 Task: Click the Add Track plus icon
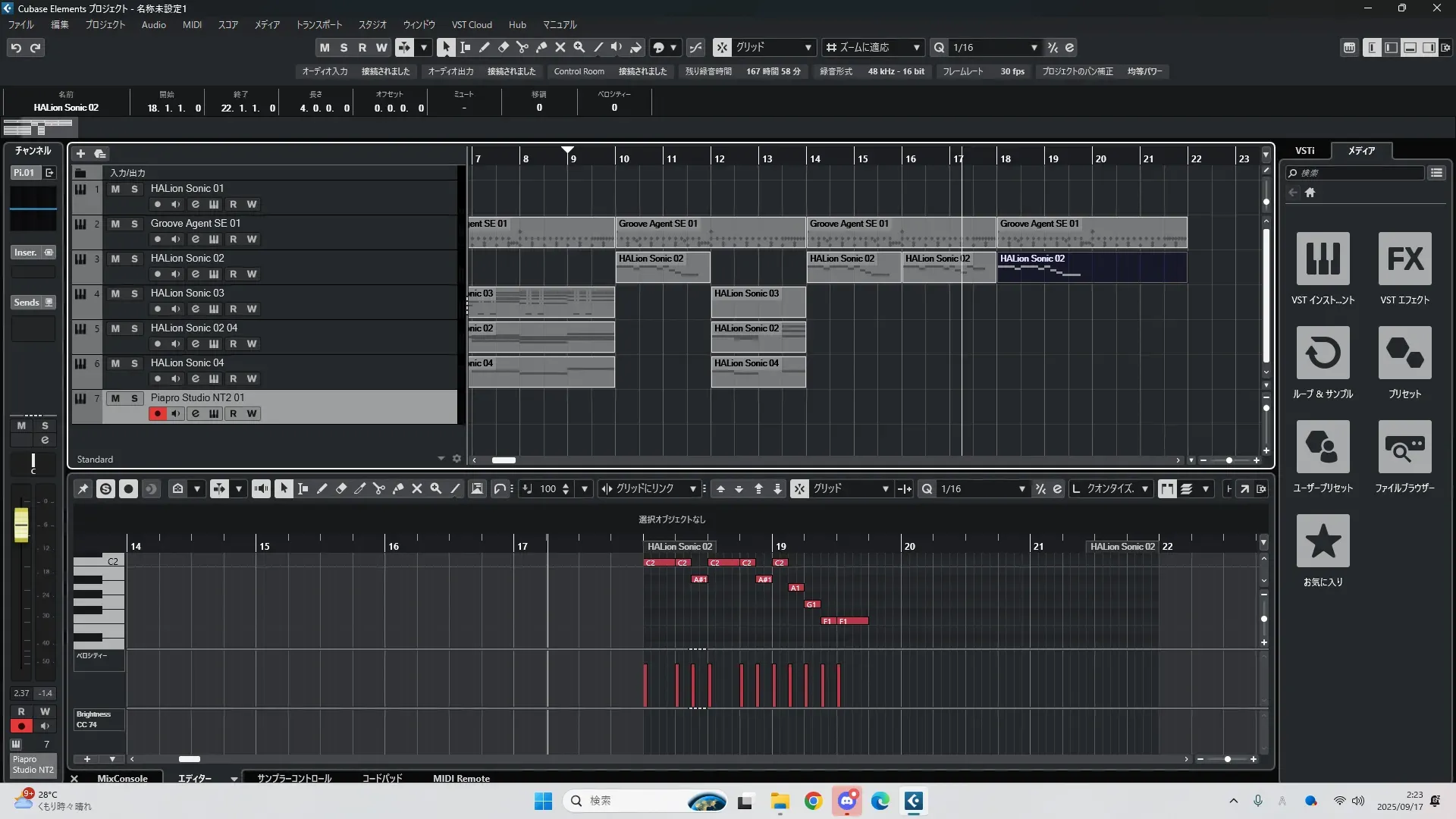click(80, 154)
